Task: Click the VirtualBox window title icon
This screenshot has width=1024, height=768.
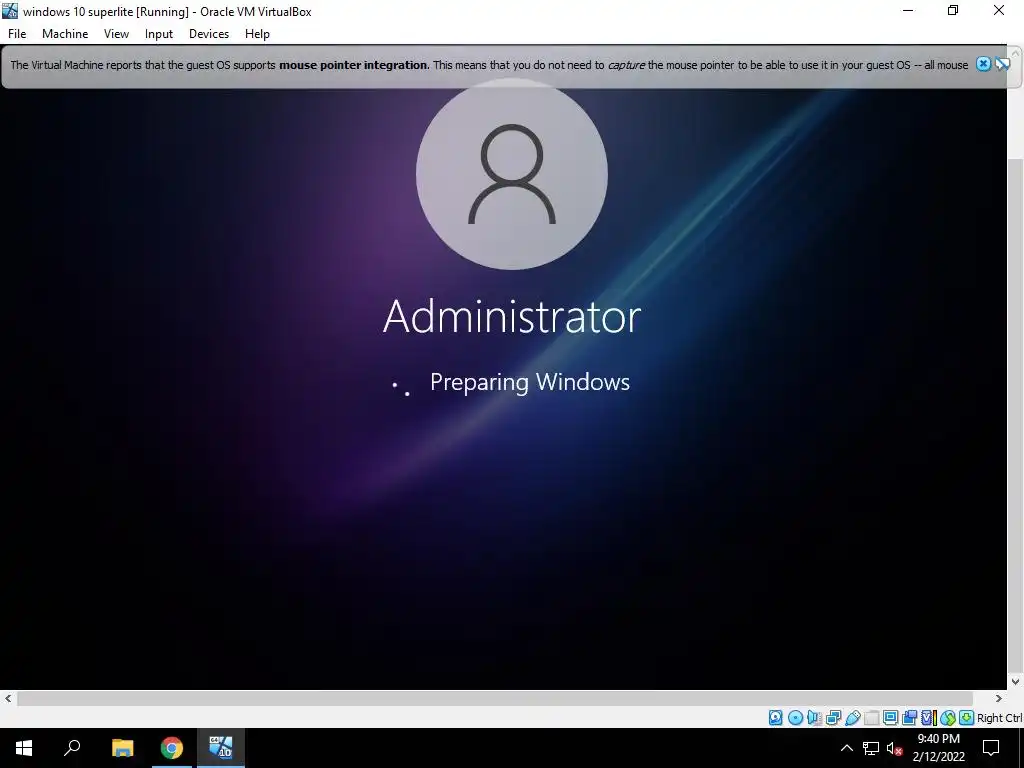Action: coord(10,11)
